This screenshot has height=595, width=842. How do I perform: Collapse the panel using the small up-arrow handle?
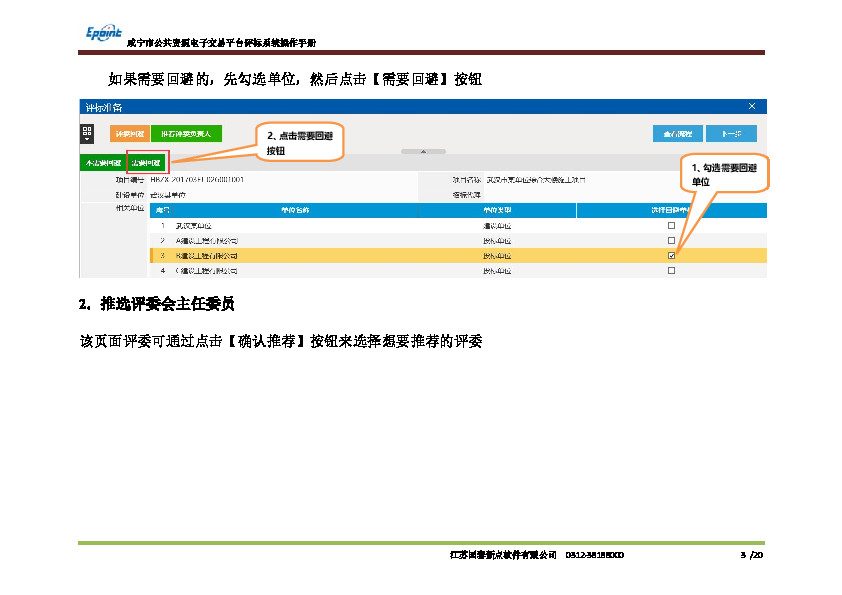coord(422,151)
